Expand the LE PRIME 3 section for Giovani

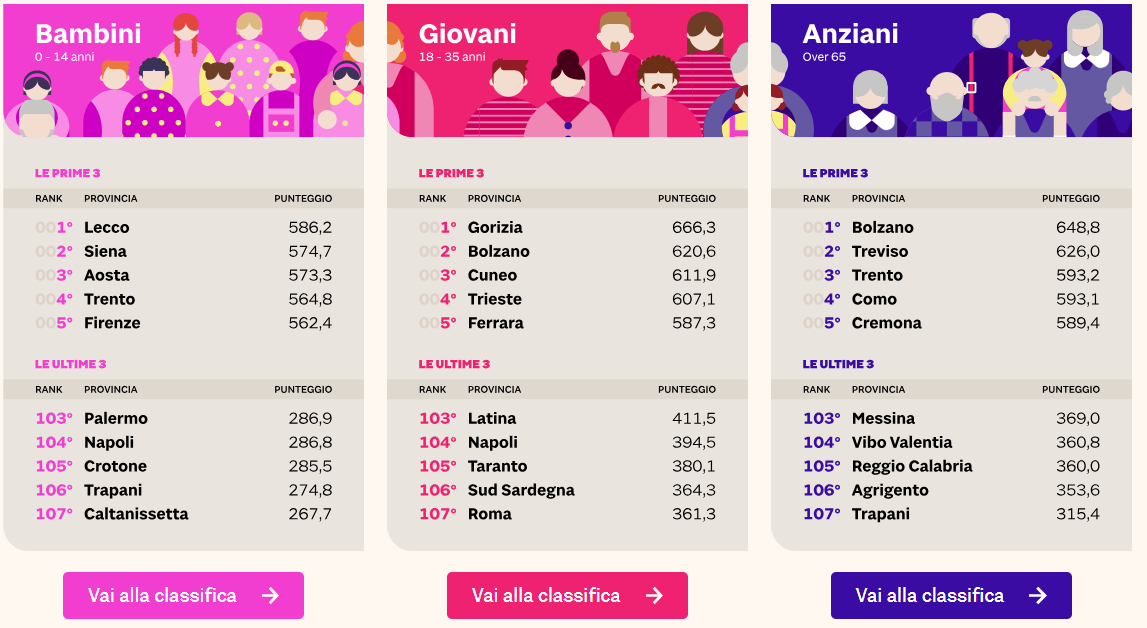(x=453, y=172)
